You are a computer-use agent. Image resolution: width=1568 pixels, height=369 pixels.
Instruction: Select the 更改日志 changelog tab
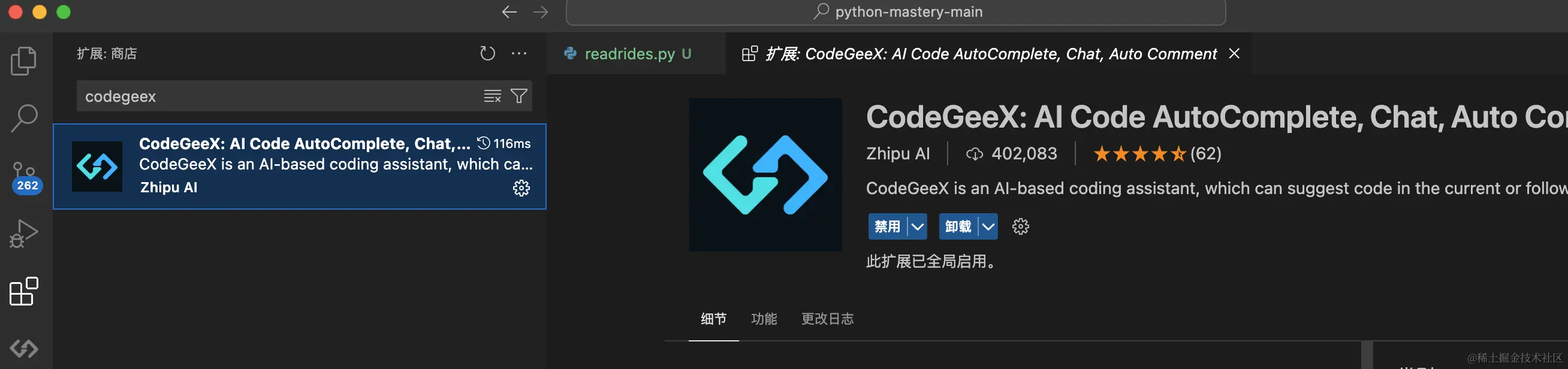827,319
